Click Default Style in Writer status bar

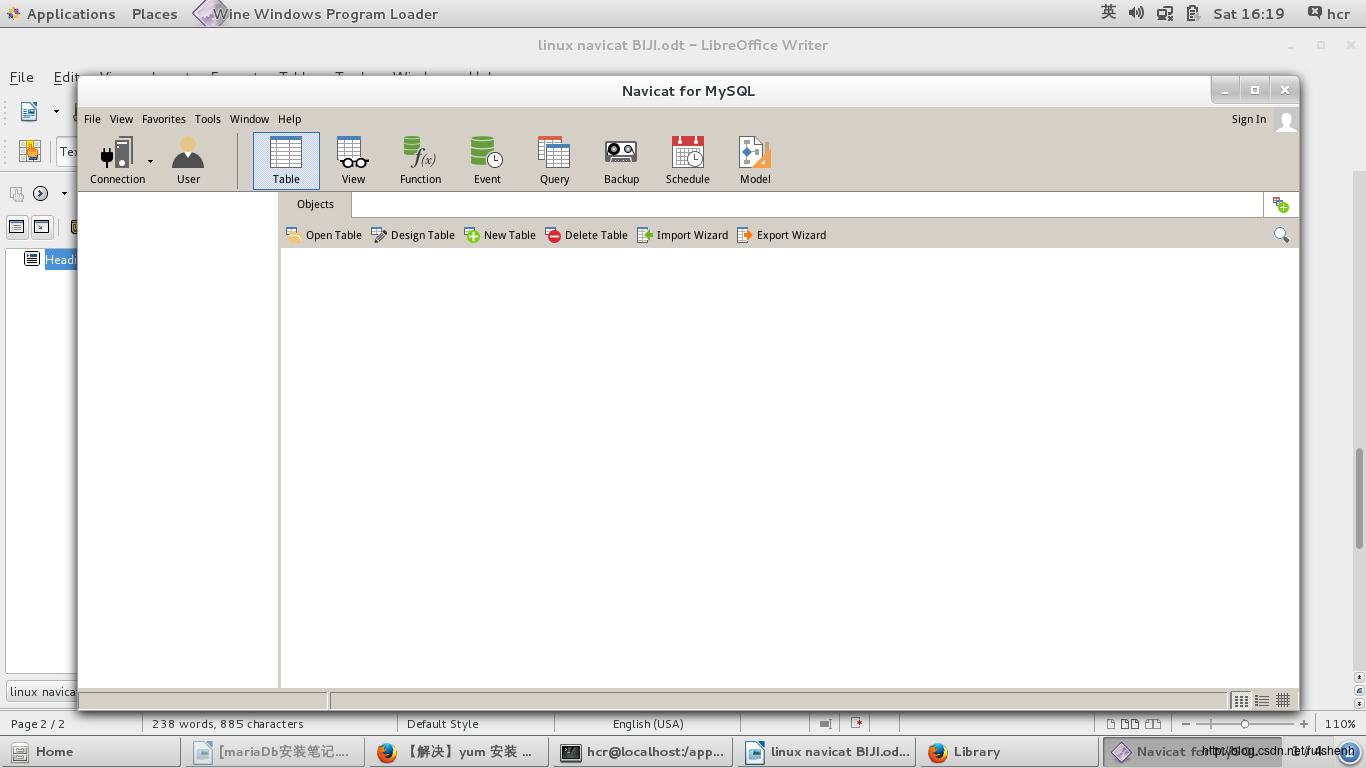(443, 724)
